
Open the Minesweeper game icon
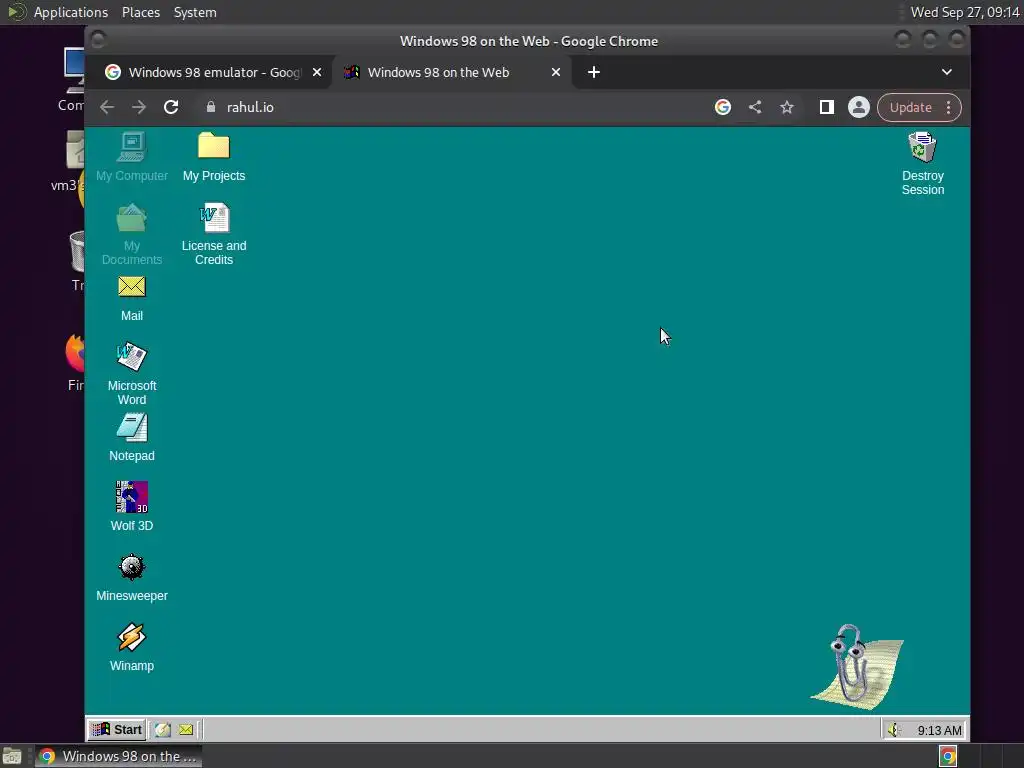point(131,577)
